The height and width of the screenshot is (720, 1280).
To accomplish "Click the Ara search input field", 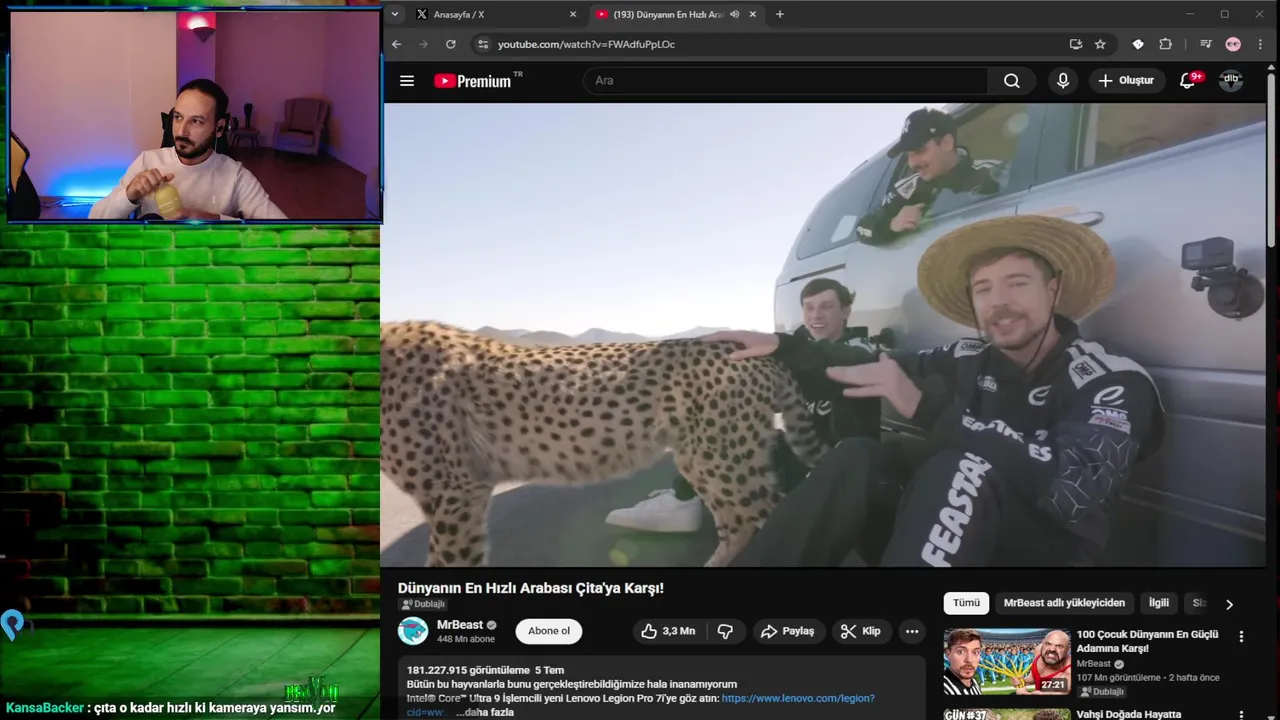I will tap(785, 81).
